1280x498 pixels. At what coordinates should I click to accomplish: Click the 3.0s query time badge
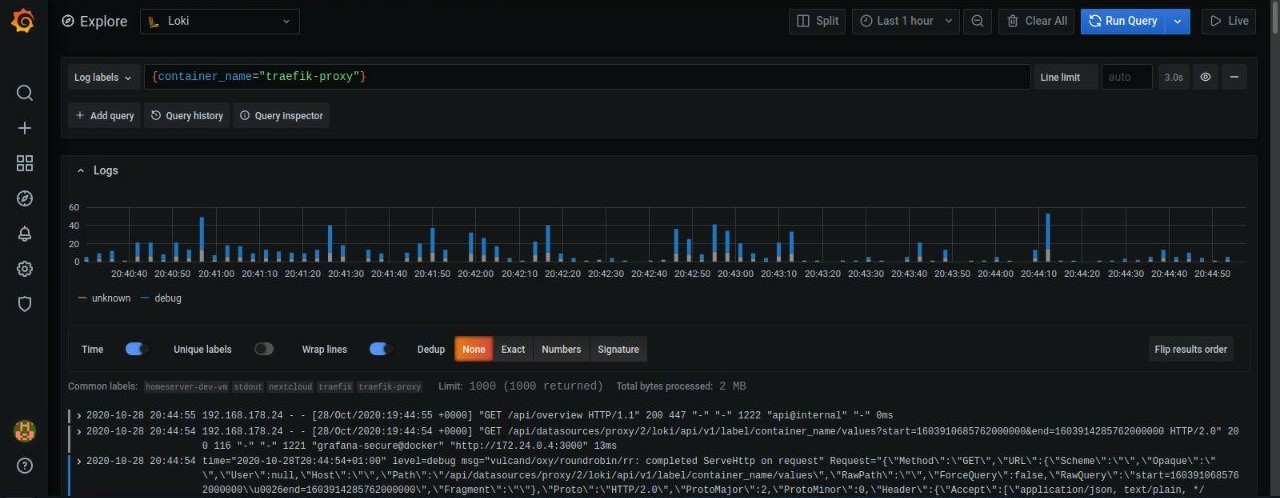tap(1173, 77)
